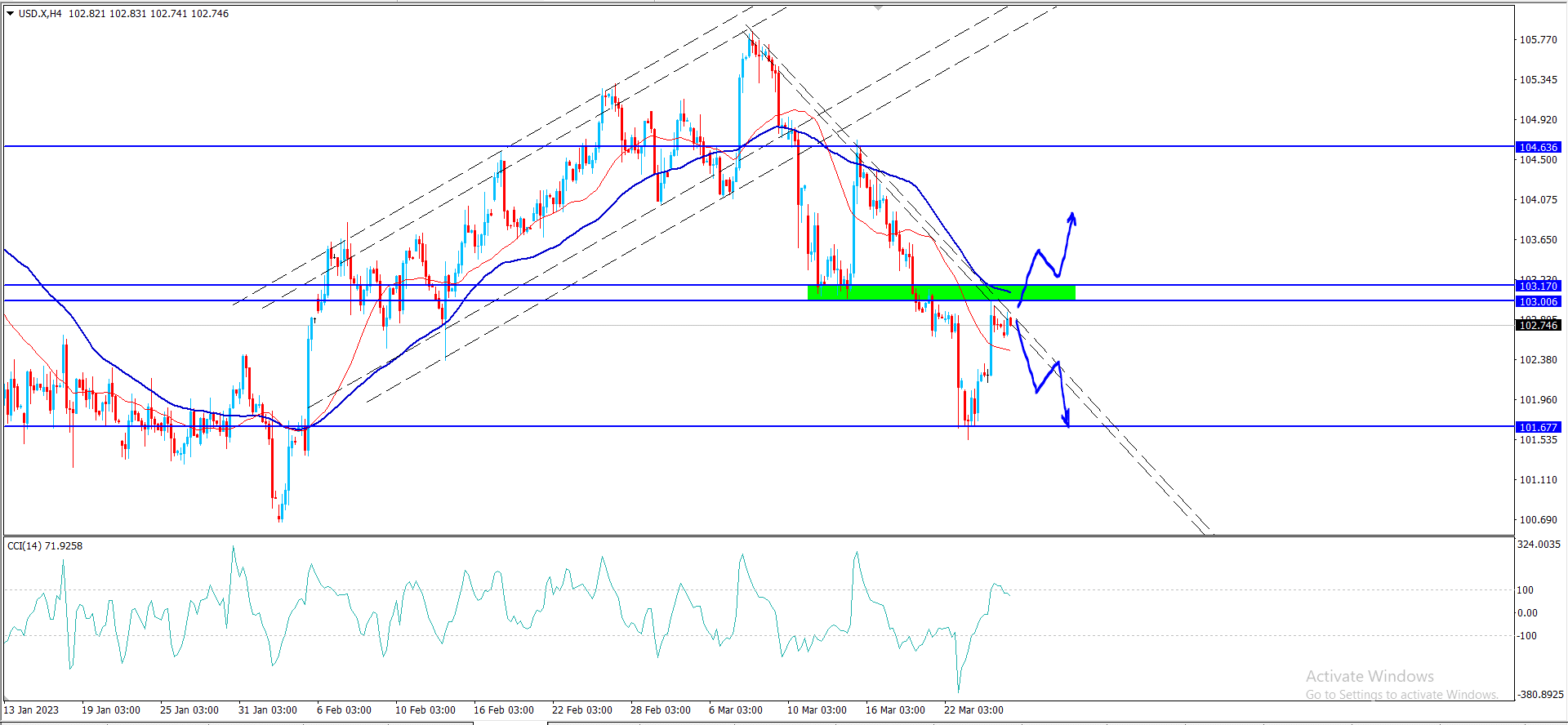Click the 6 Mar 03:00 time label
The width and height of the screenshot is (1568, 725).
point(735,709)
